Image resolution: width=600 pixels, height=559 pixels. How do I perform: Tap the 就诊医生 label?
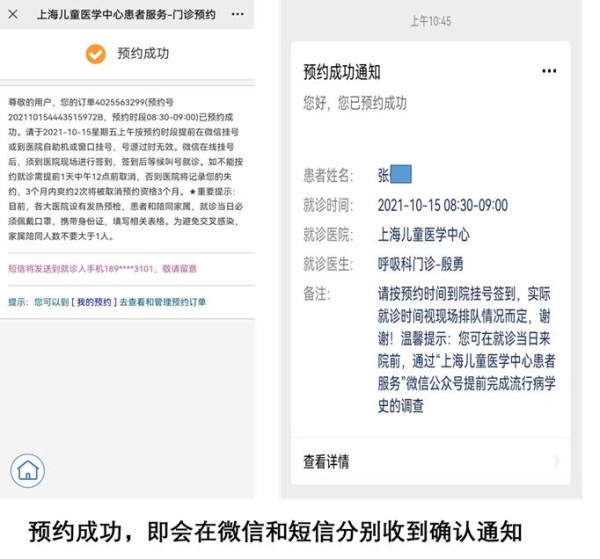(328, 264)
